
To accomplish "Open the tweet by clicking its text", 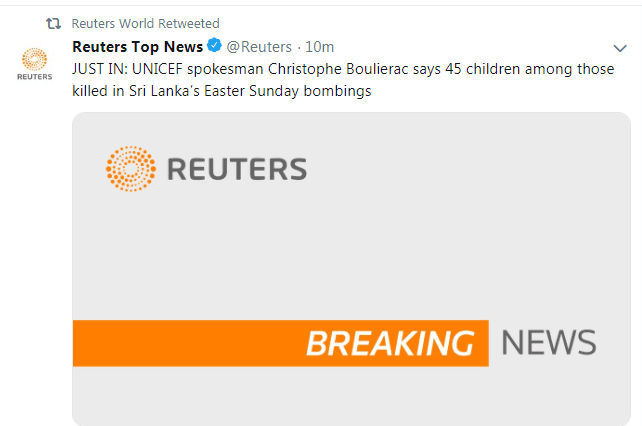I will pos(343,80).
